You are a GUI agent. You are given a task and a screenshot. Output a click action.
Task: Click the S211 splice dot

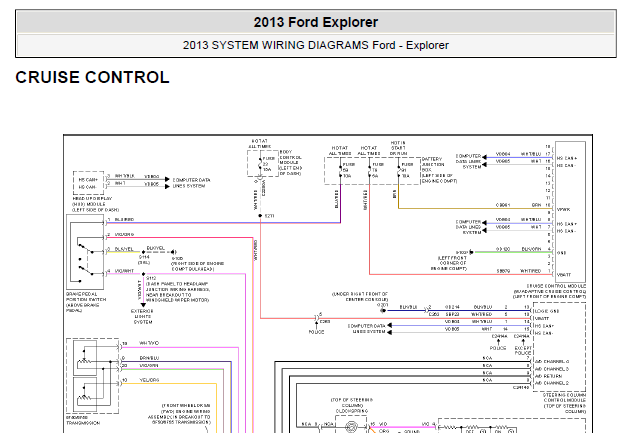pyautogui.click(x=260, y=216)
